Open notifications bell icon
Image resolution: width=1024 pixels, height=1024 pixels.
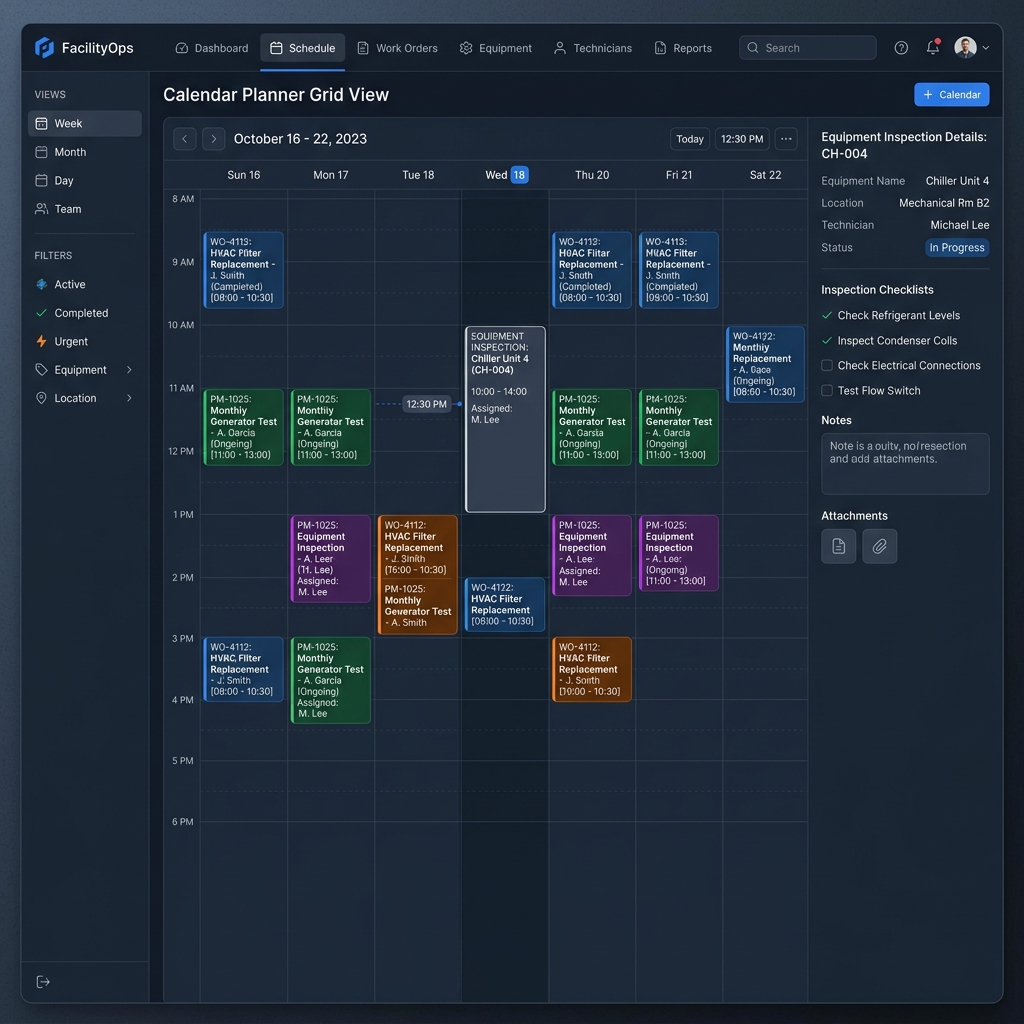pos(933,48)
